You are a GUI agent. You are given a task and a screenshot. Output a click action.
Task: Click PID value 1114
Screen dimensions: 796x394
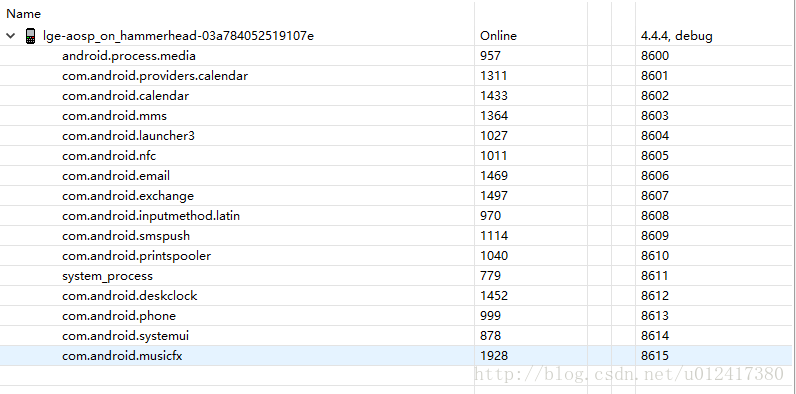(494, 236)
